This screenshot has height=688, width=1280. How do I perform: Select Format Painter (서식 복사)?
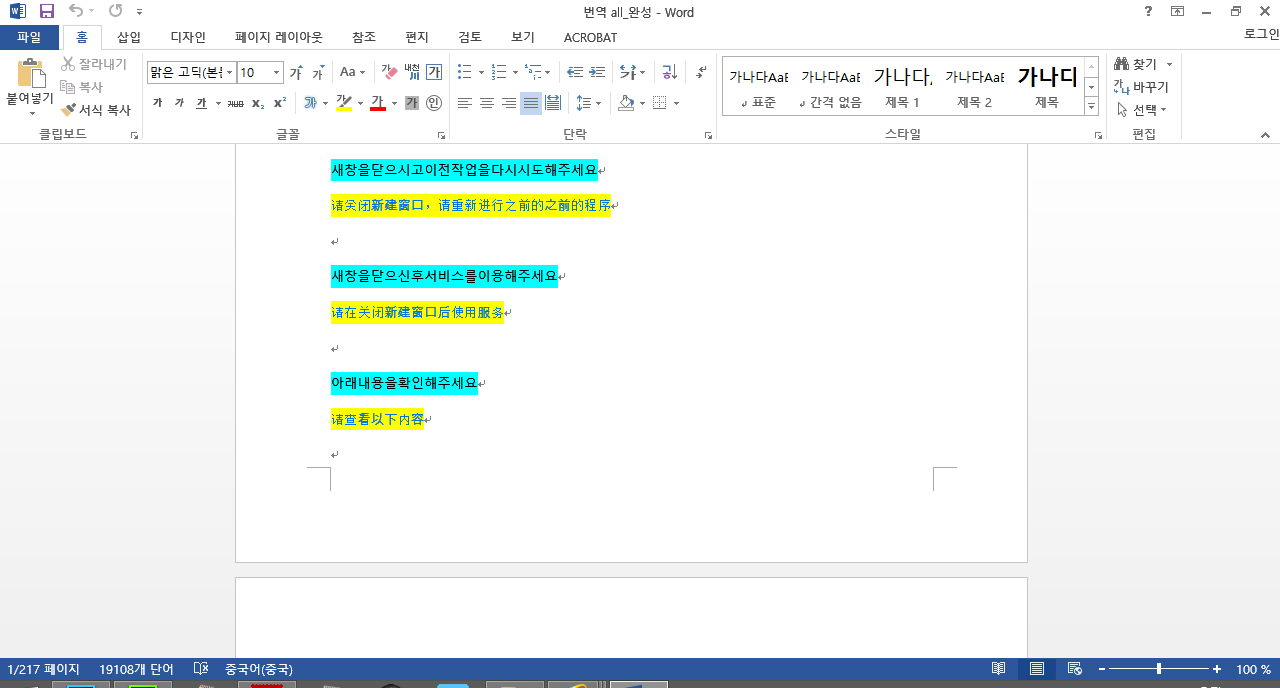pyautogui.click(x=96, y=110)
